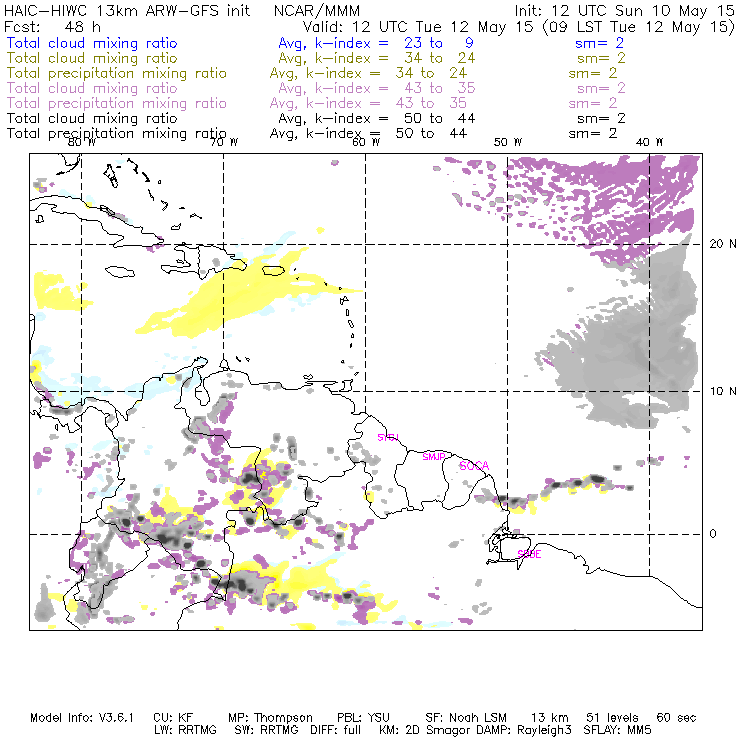
Task: Select the 'Valid: 12 UTC Tue 12 May 15' text
Action: point(418,26)
